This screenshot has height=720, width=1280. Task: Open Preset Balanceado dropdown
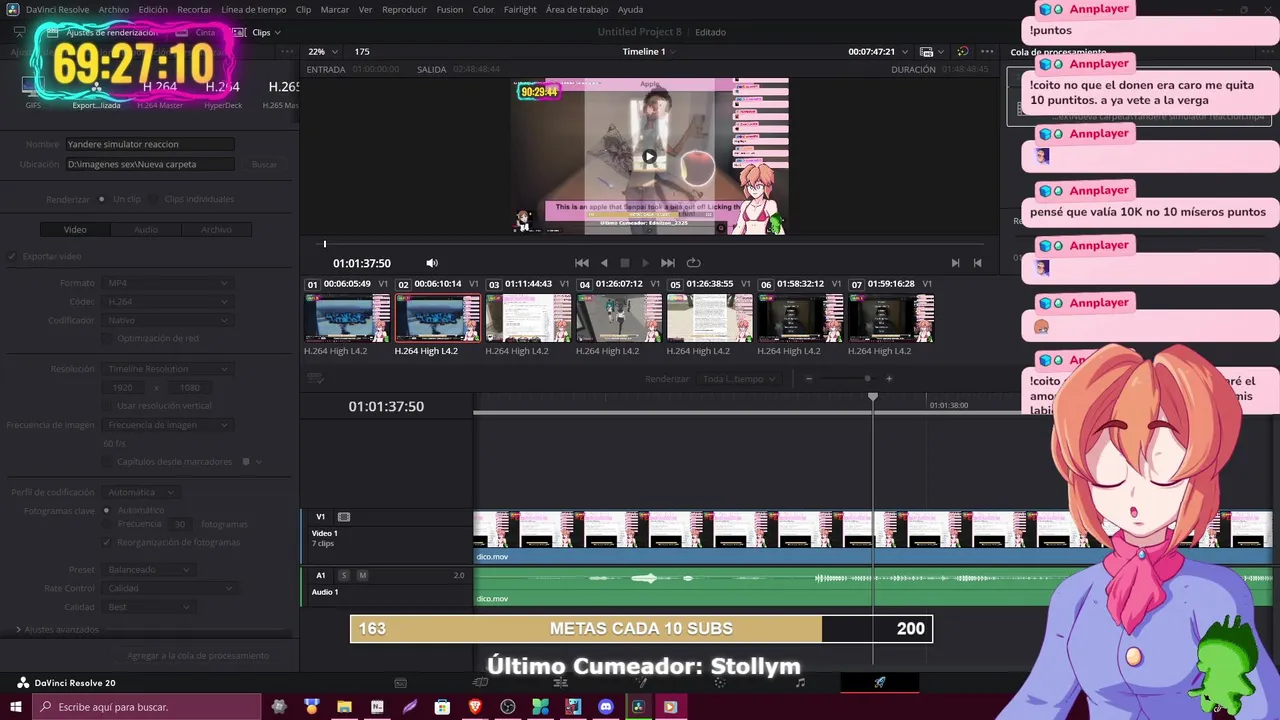pos(149,570)
